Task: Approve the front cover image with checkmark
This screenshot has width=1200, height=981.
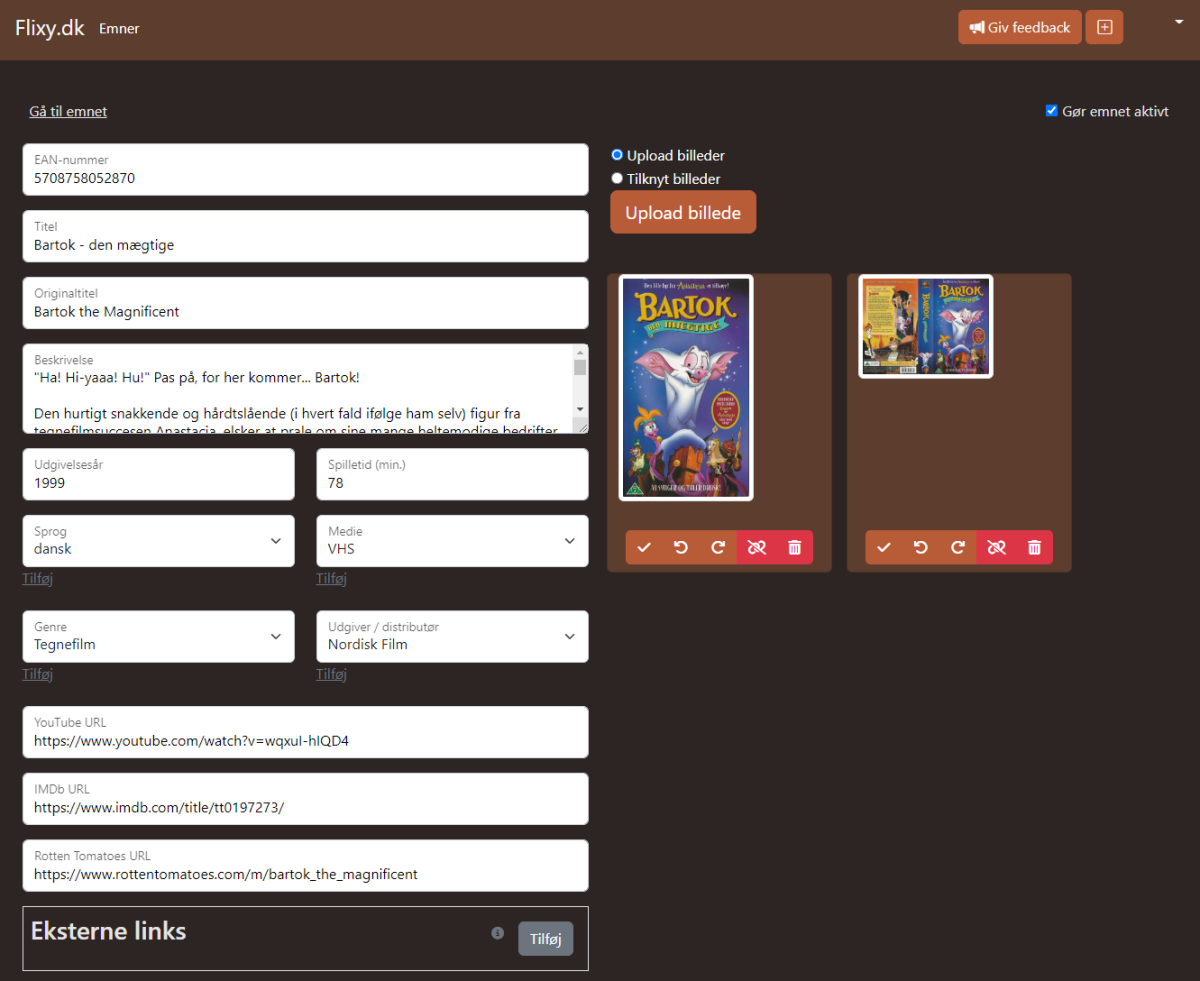Action: [x=644, y=547]
